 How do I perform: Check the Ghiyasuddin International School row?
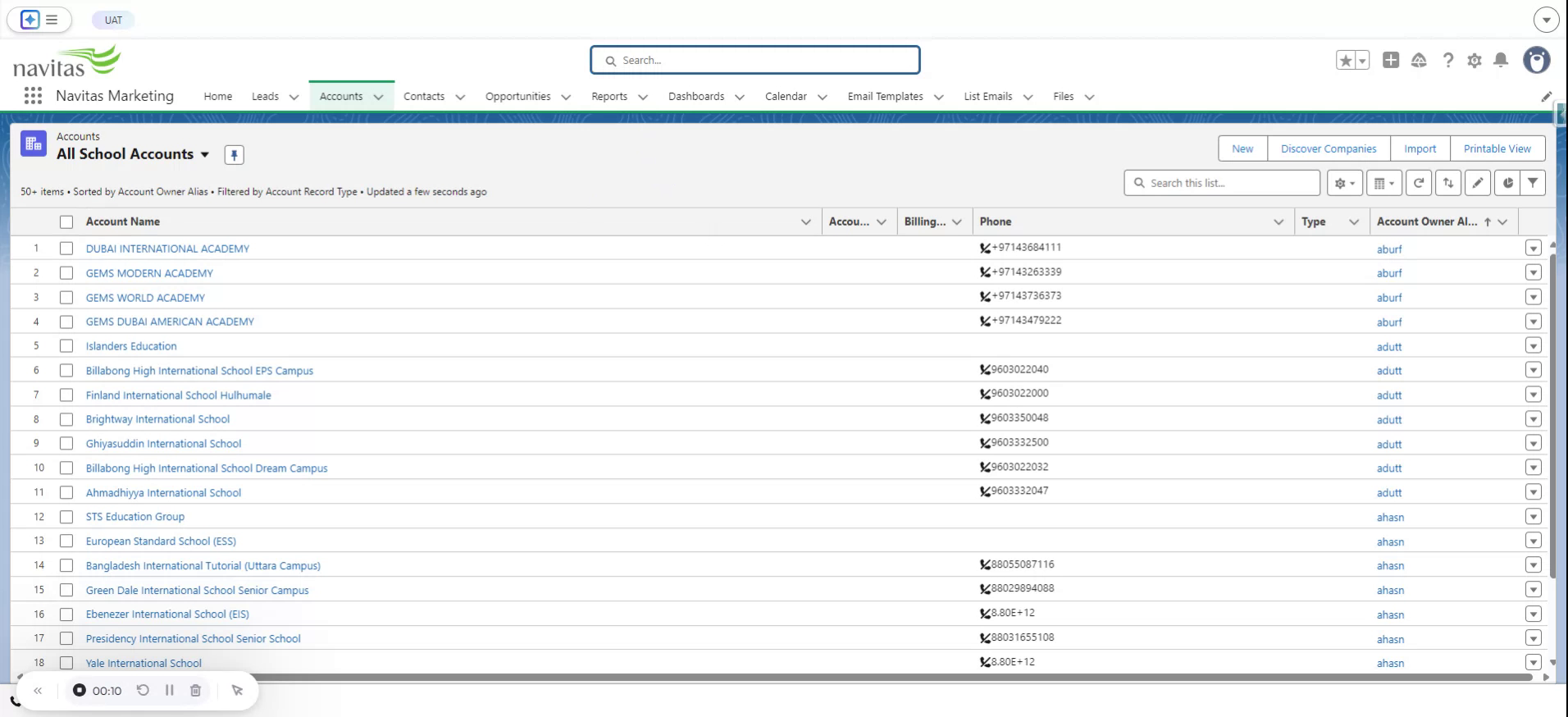click(66, 444)
